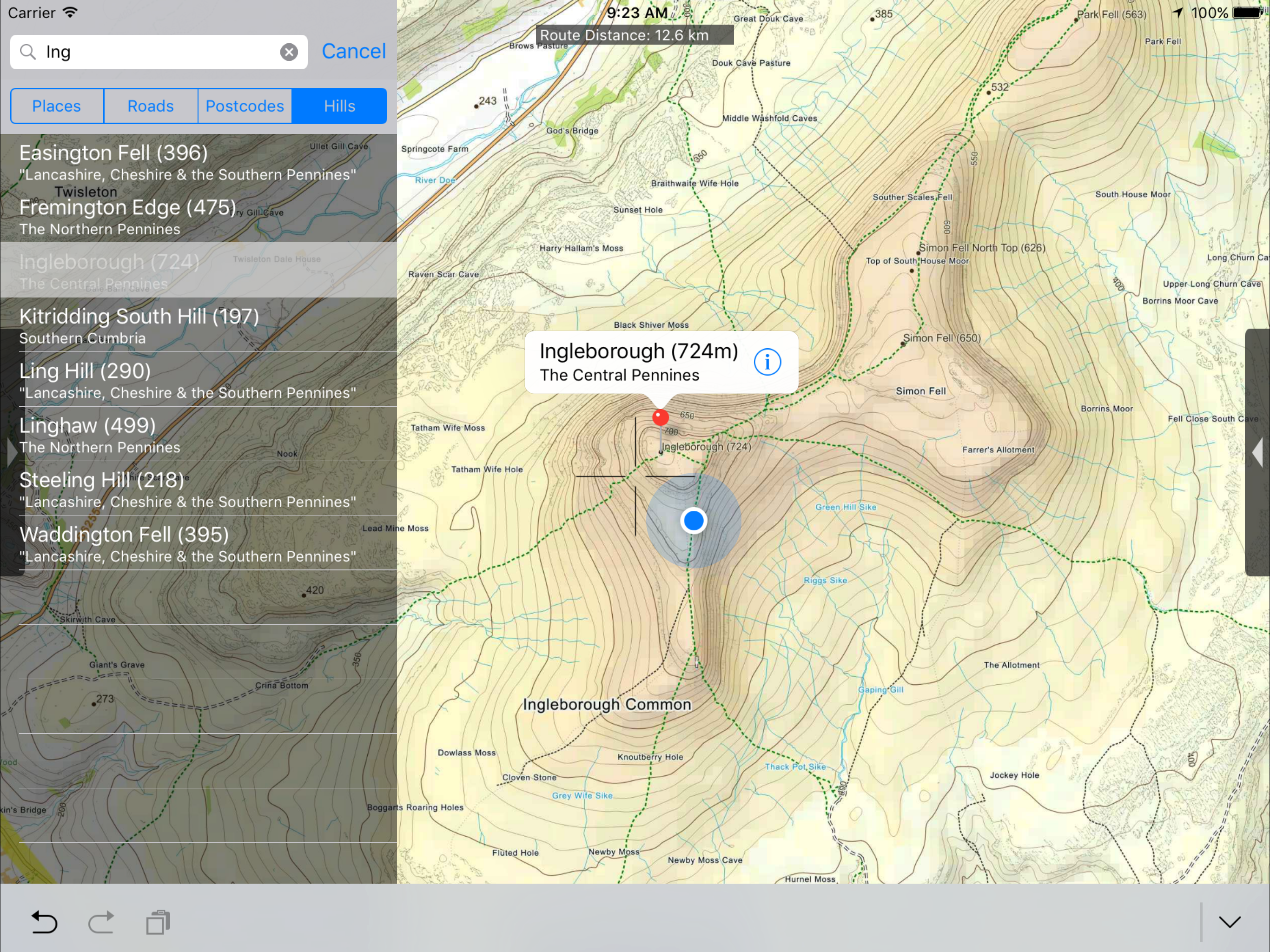Focus the search field containing Ing
Screen dimensions: 1270x952
[159, 52]
